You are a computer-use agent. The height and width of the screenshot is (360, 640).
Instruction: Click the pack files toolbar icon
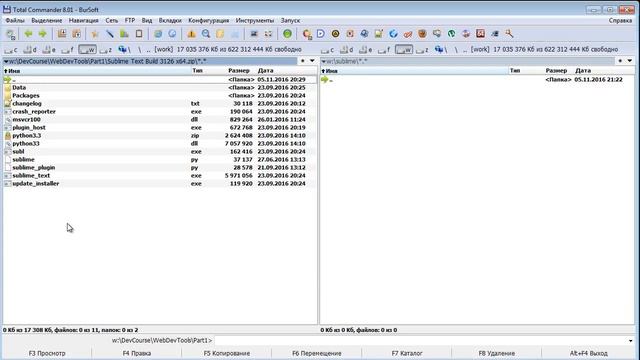click(62, 34)
